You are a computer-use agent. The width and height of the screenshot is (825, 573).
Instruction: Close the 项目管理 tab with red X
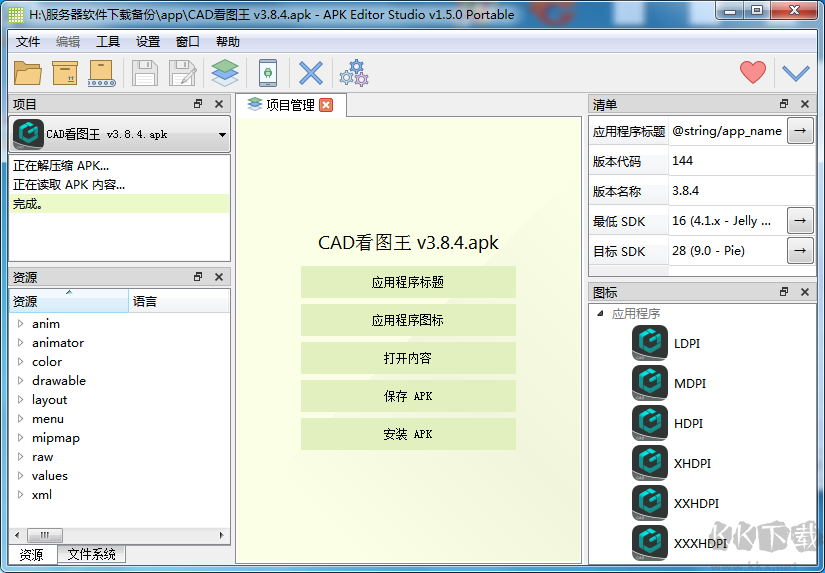pos(326,105)
